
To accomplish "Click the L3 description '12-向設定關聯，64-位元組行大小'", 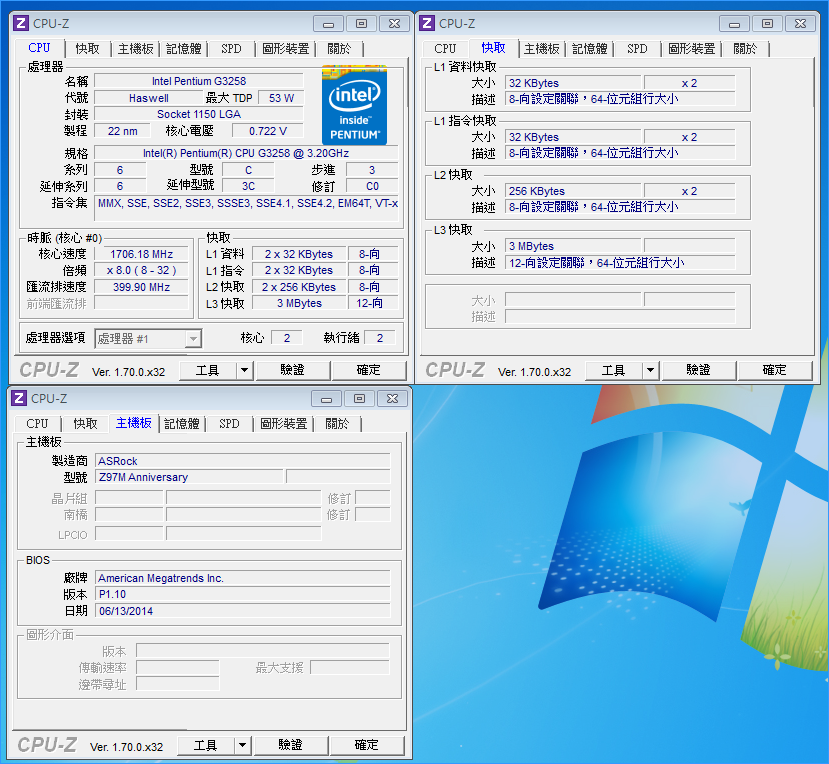I will tap(620, 262).
